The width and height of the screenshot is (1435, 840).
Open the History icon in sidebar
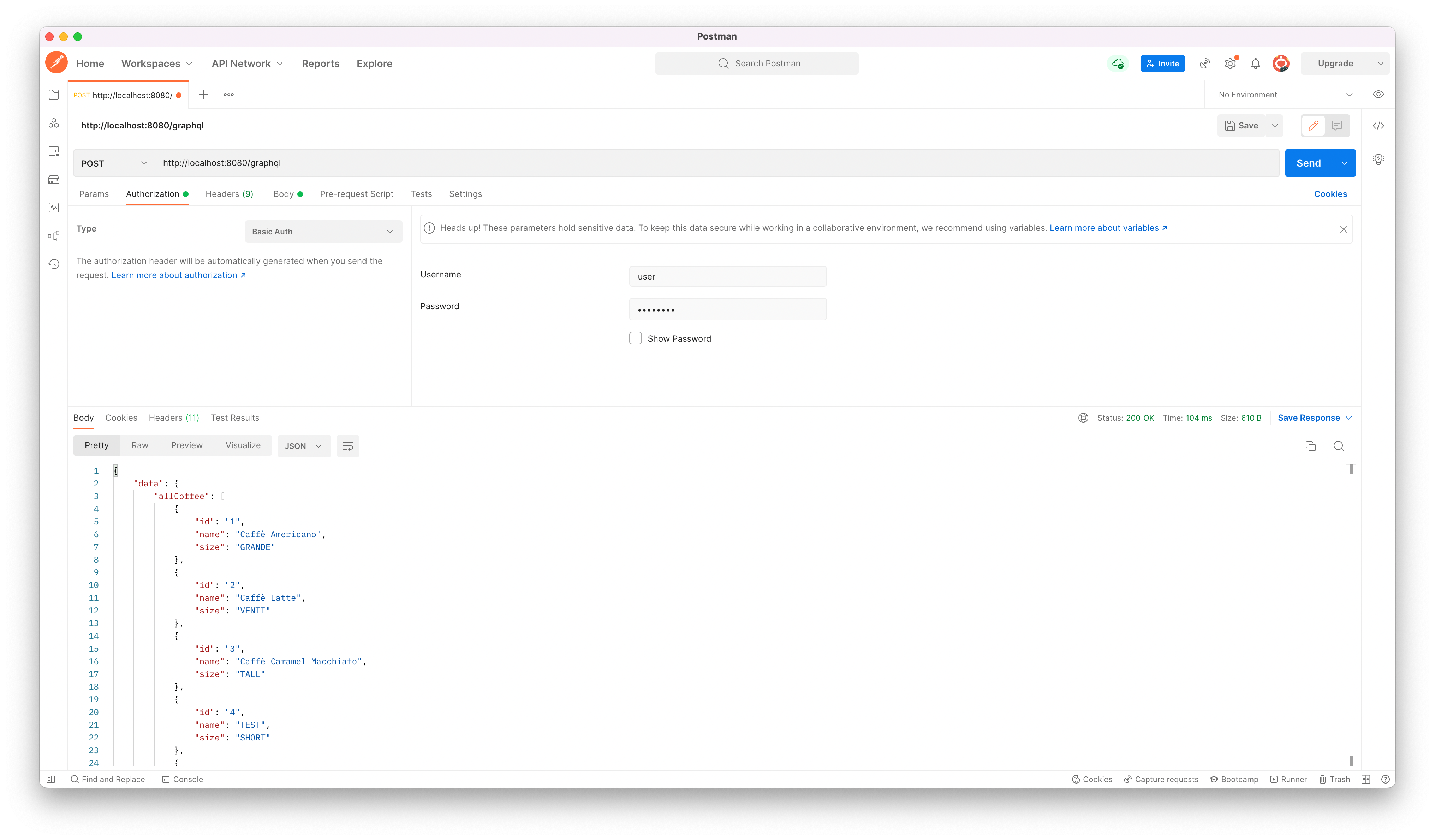(x=54, y=264)
